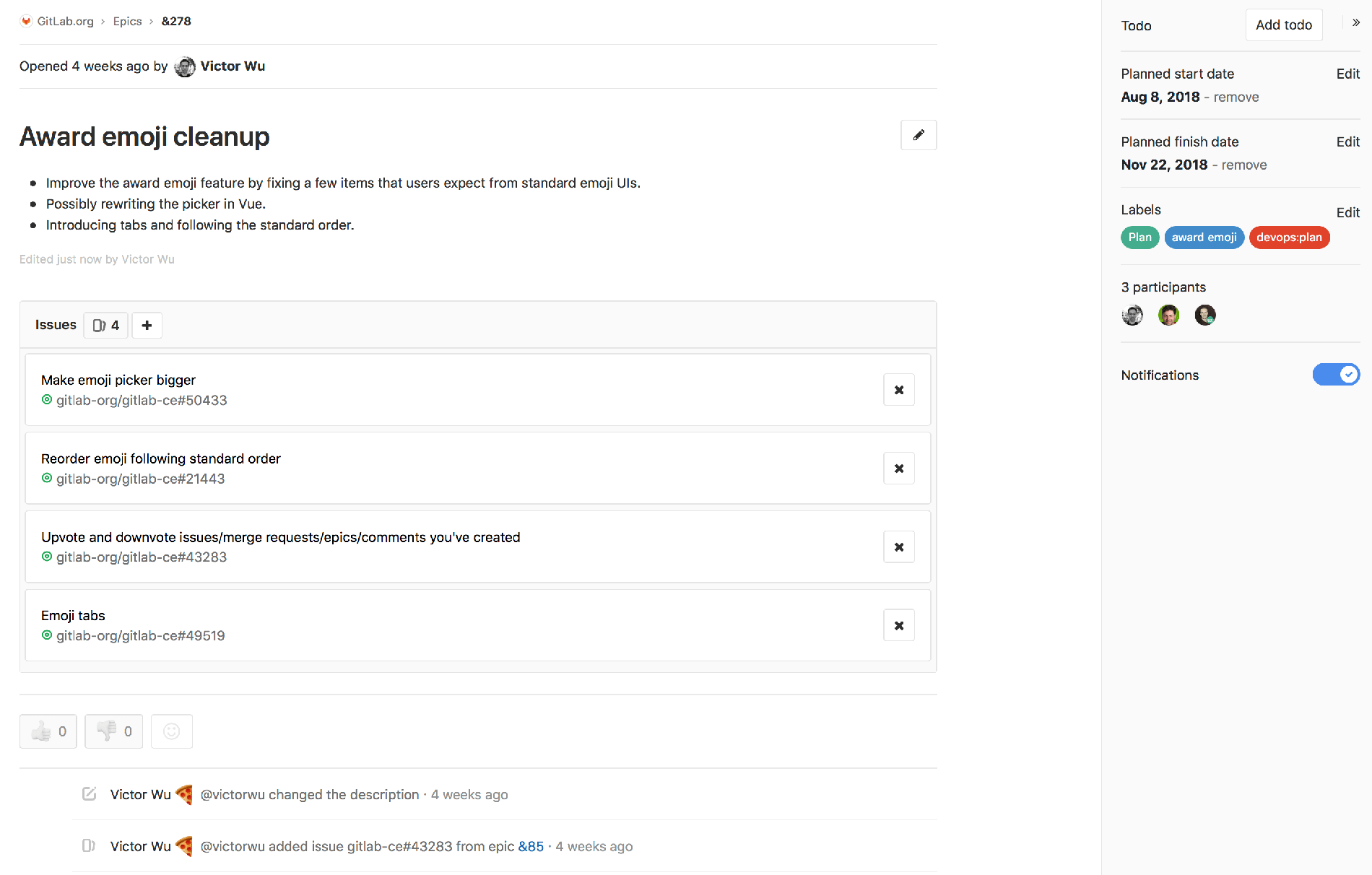Viewport: 1372px width, 875px height.
Task: Click Victor Wu in description change note
Action: (x=140, y=794)
